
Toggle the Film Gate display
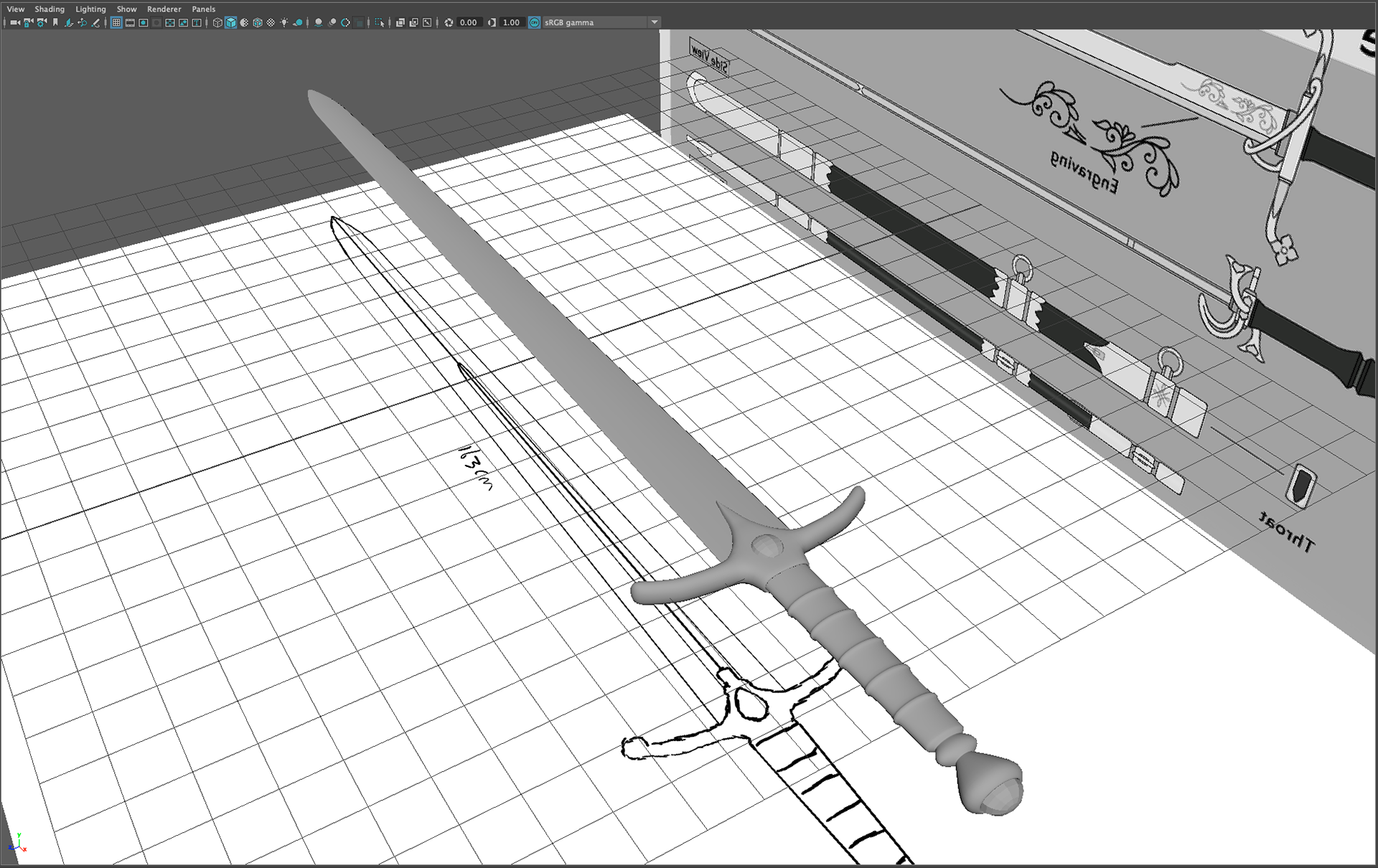click(130, 22)
